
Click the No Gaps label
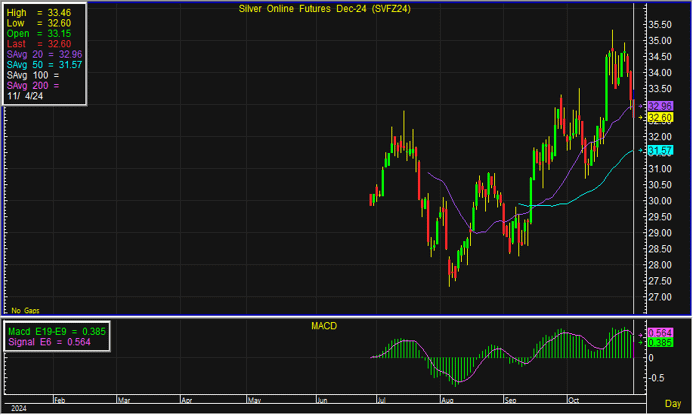(25, 311)
